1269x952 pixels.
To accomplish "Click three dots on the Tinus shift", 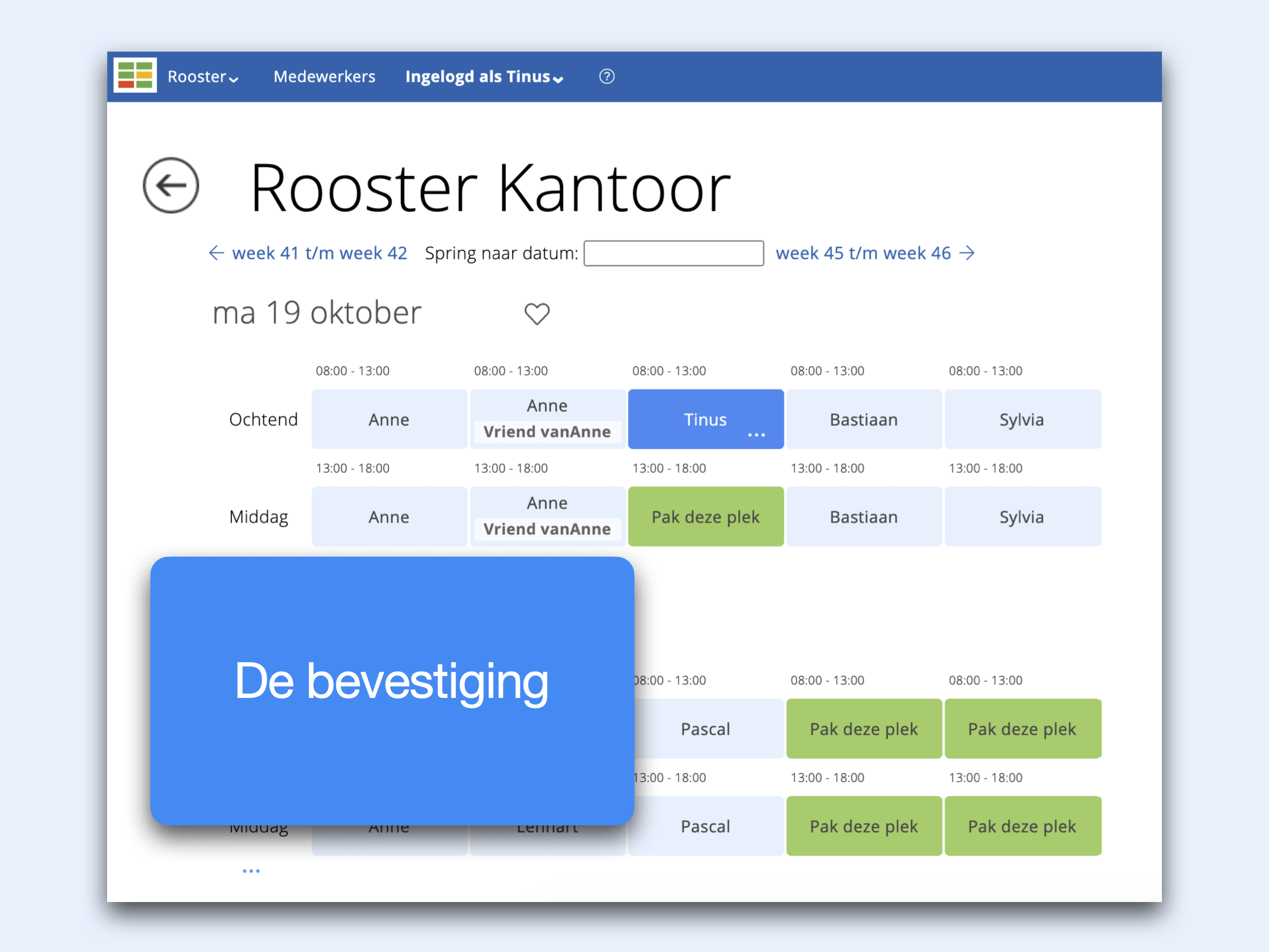I will tap(756, 435).
